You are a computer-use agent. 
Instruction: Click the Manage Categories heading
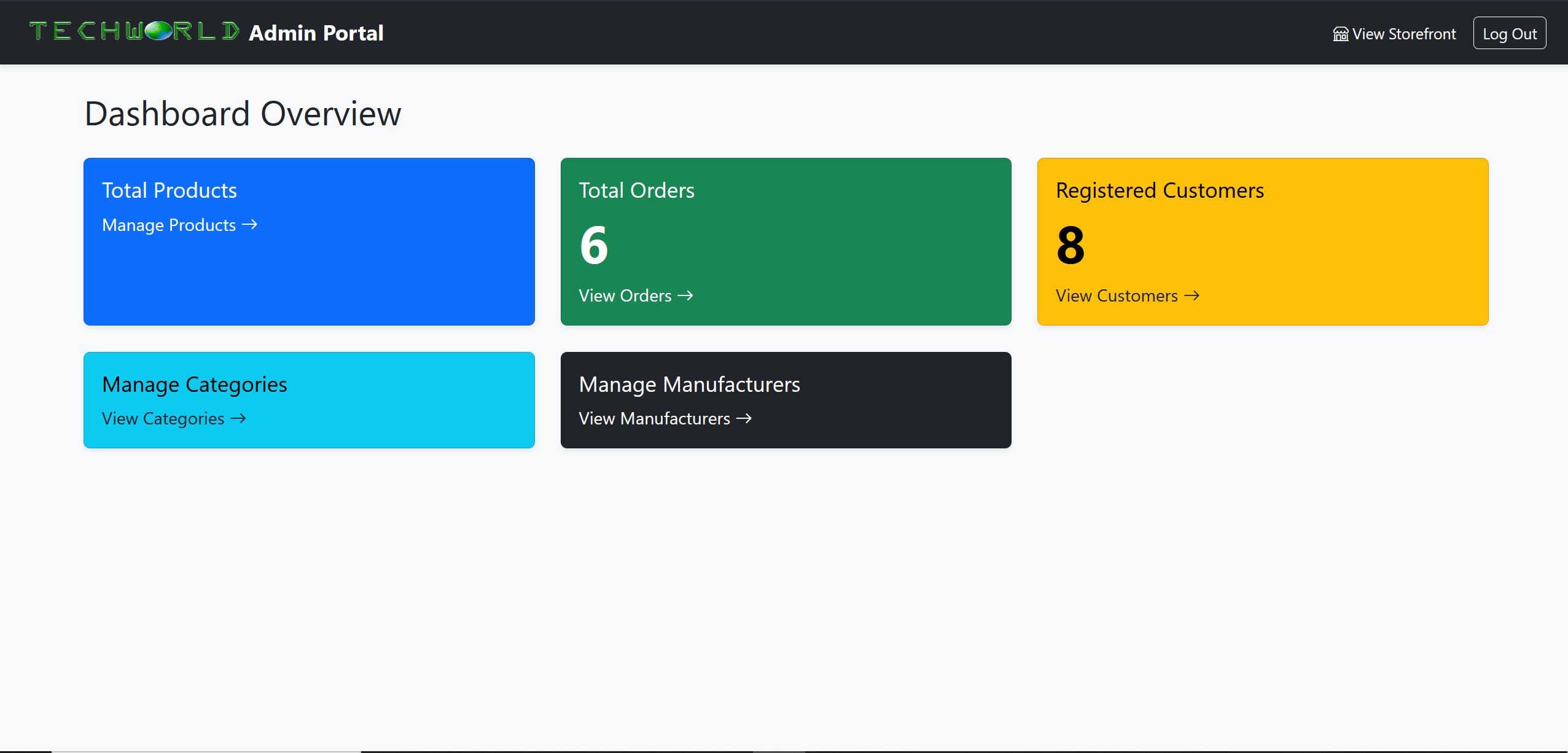195,384
